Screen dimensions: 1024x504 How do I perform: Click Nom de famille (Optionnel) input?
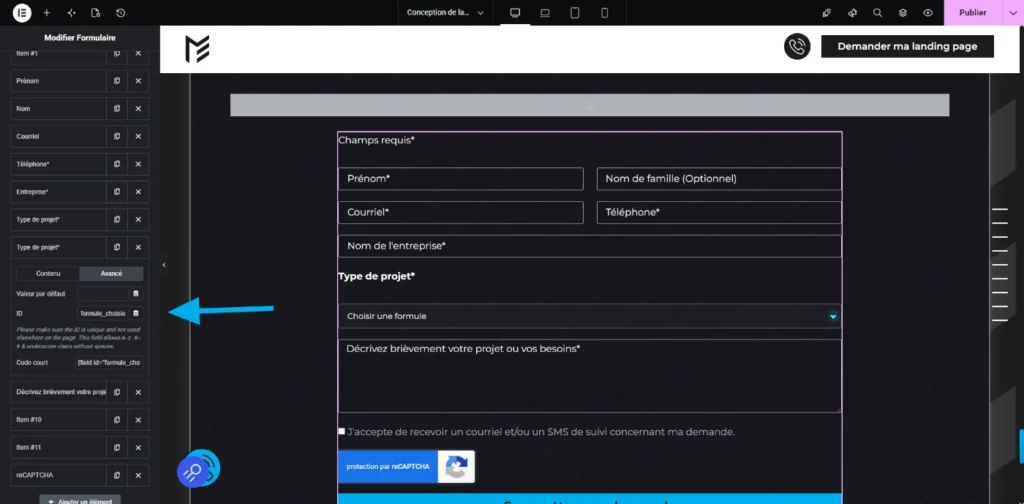tap(719, 179)
